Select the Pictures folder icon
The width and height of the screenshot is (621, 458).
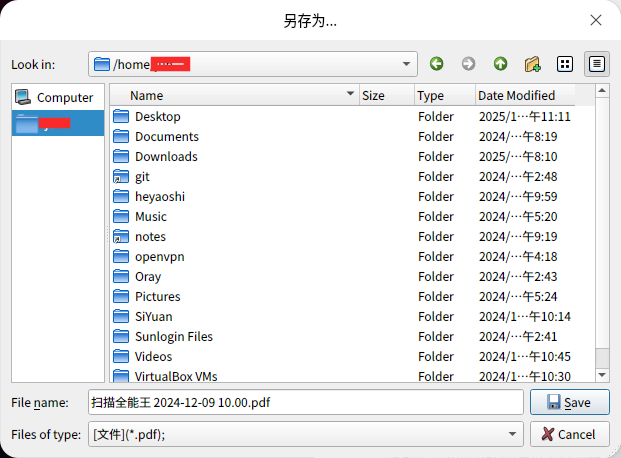pos(121,296)
